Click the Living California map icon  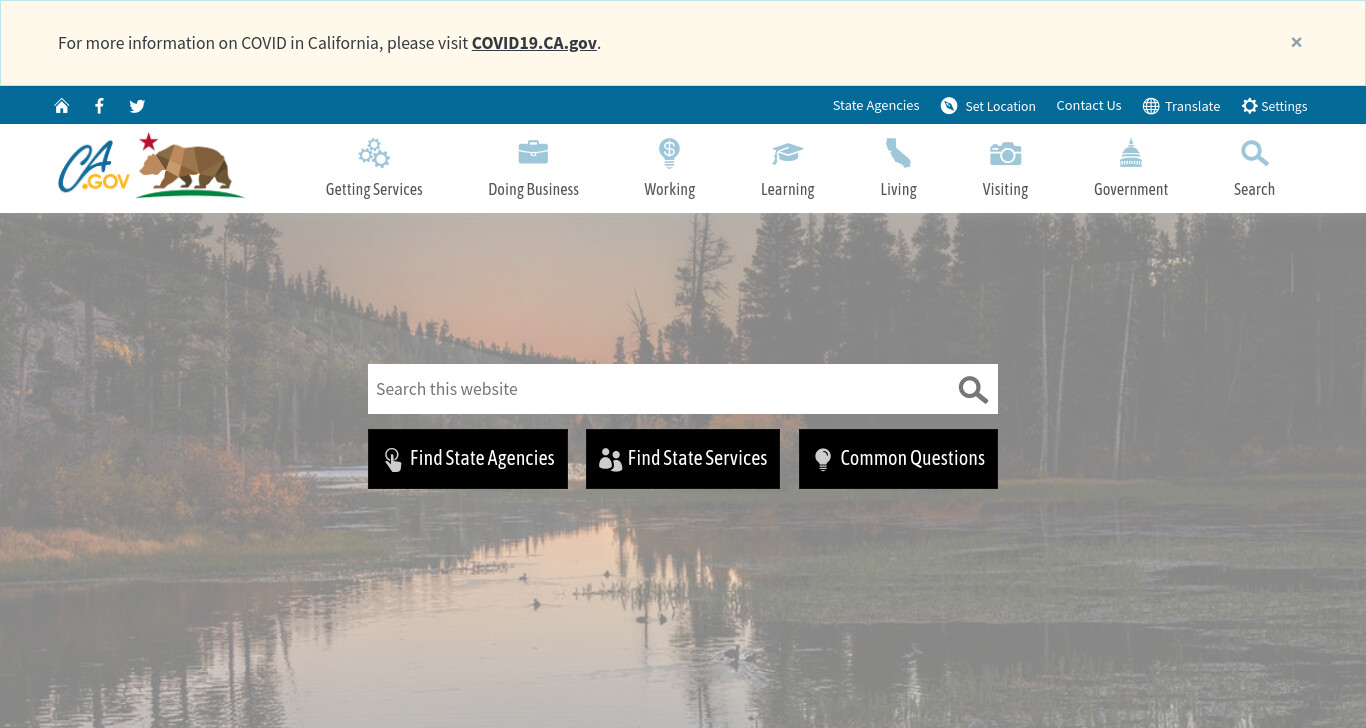pyautogui.click(x=898, y=153)
